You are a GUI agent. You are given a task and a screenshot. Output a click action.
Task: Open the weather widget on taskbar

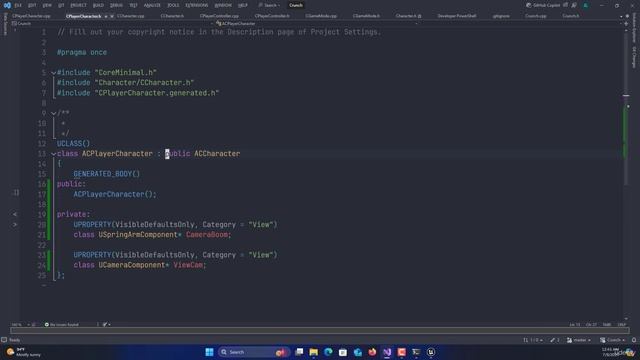24,352
